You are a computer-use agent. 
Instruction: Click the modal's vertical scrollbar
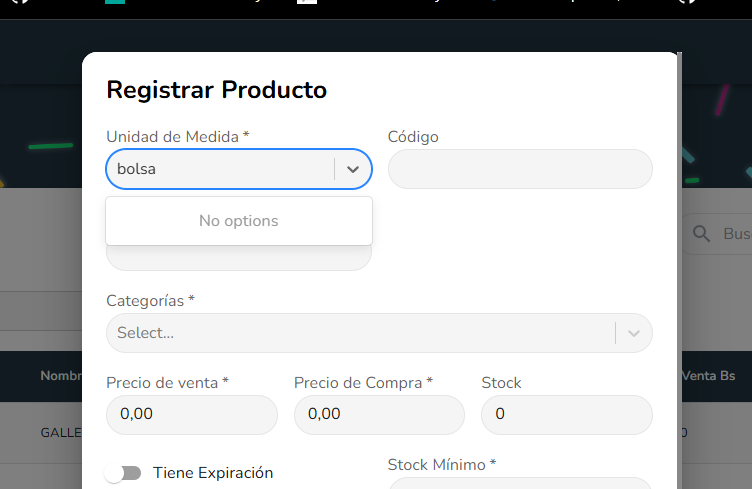click(680, 270)
